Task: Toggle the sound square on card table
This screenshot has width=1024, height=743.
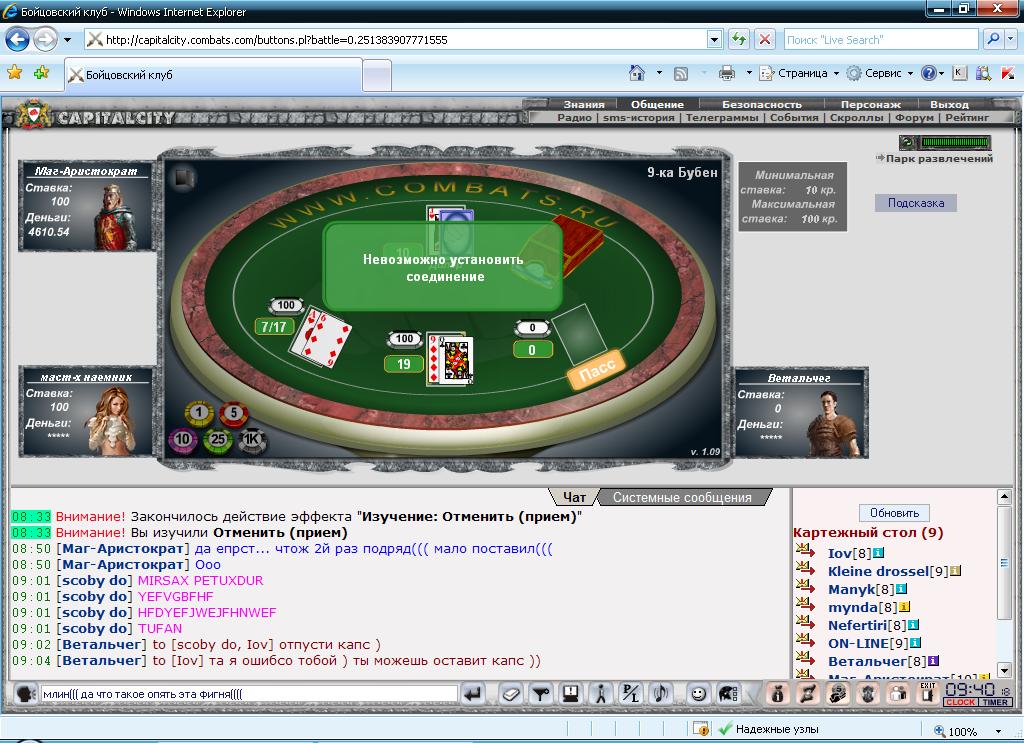Action: click(184, 178)
